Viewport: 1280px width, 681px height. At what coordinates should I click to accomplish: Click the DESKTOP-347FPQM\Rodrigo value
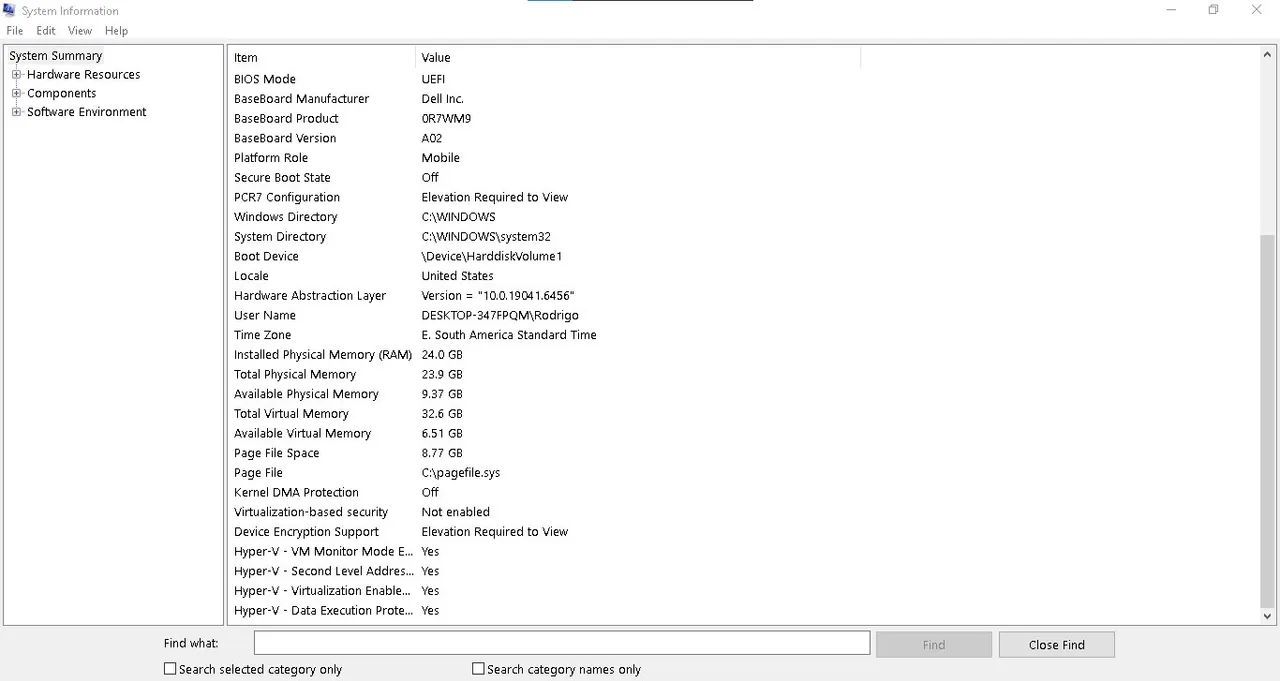pos(500,316)
